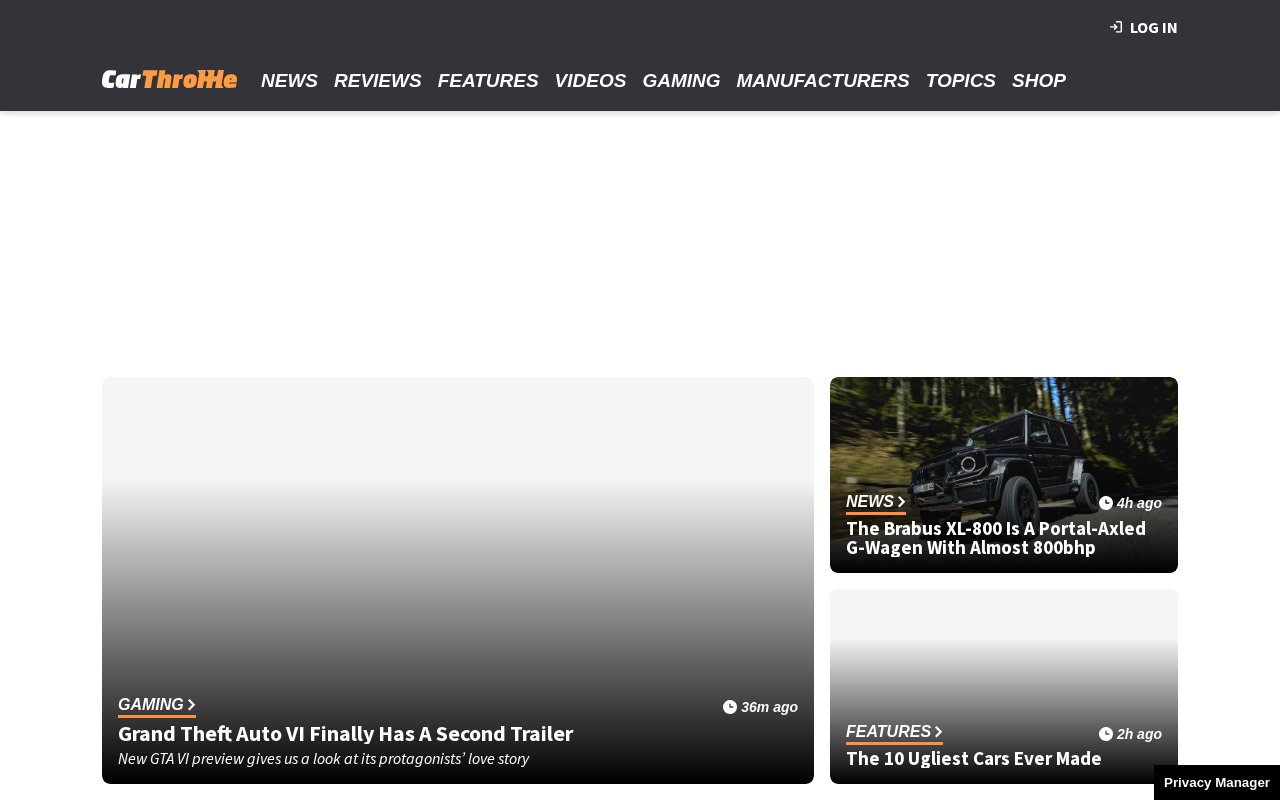Click the clock icon beside 4h ago
Viewport: 1280px width, 800px height.
[1106, 503]
